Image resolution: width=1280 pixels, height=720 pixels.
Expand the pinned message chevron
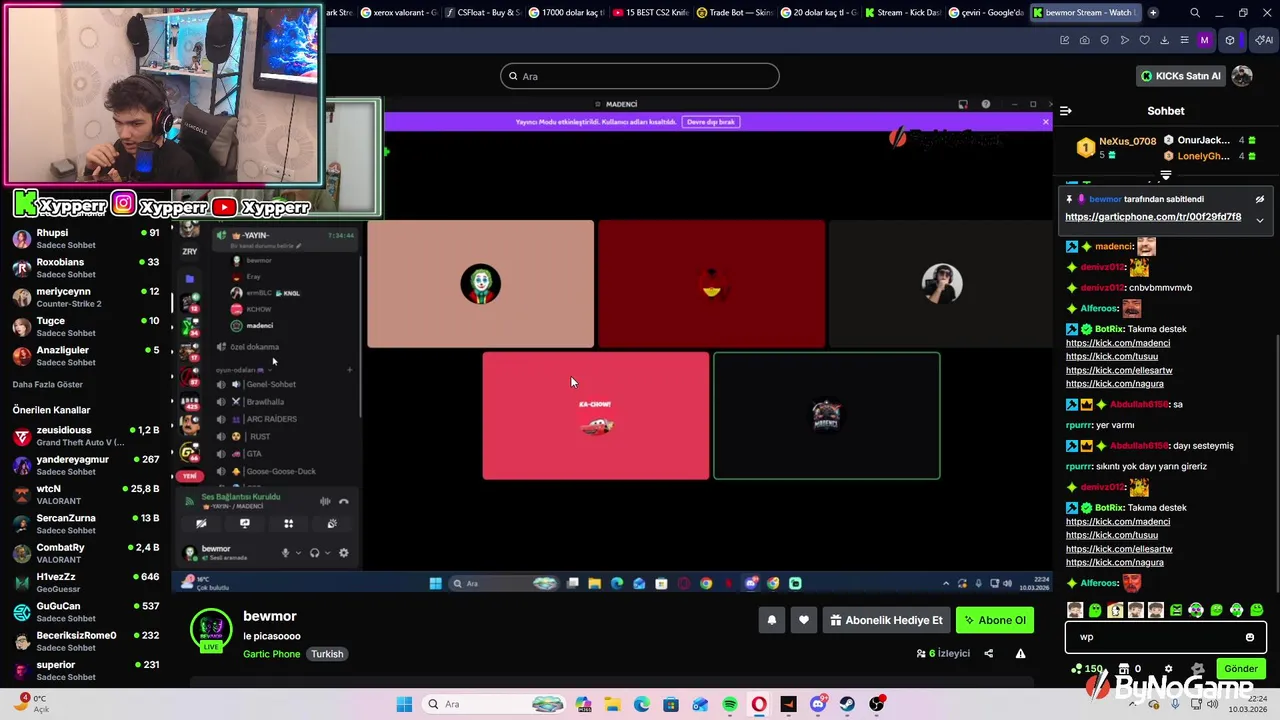coord(1260,220)
